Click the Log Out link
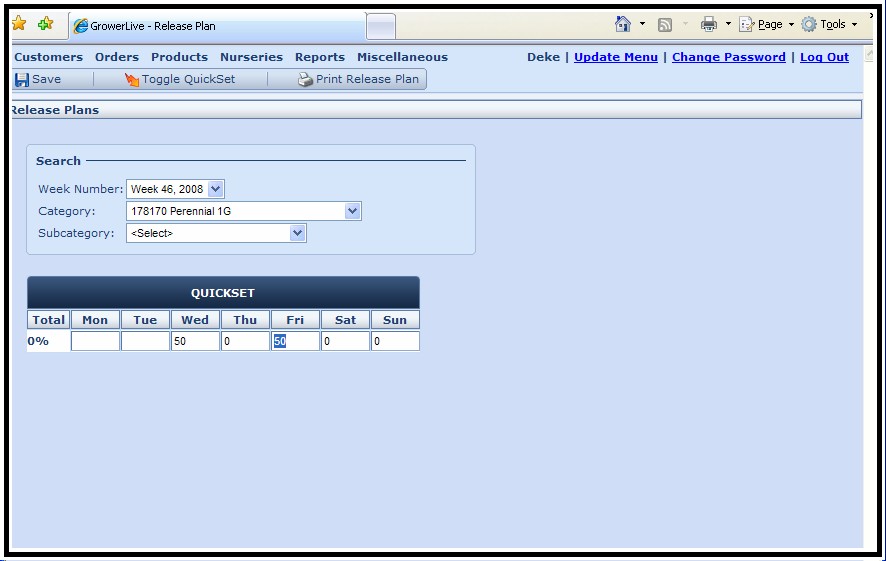The image size is (886, 561). pos(824,57)
